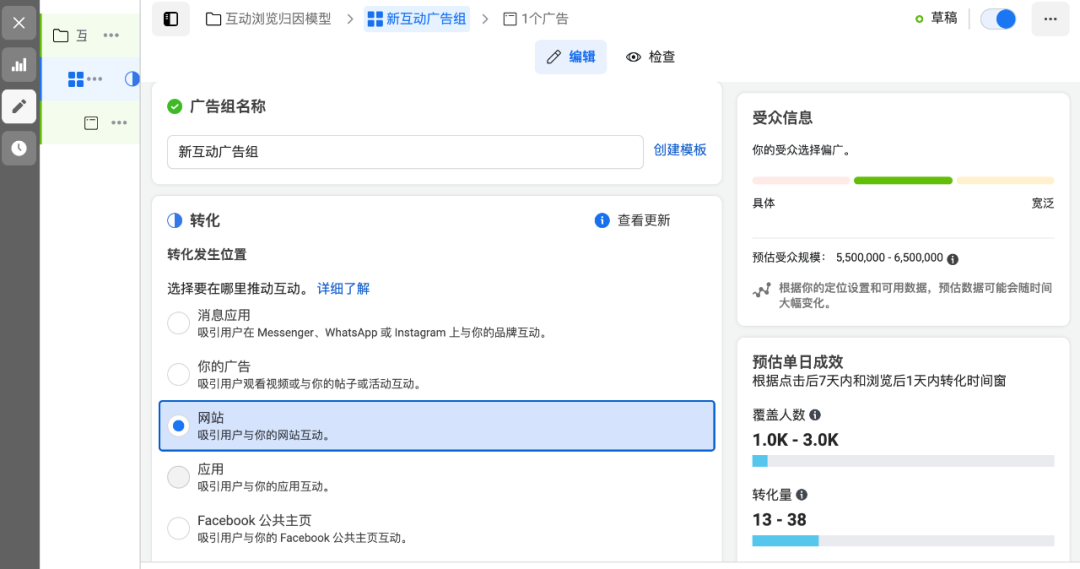
Task: Close the editor with the X icon
Action: 19,22
